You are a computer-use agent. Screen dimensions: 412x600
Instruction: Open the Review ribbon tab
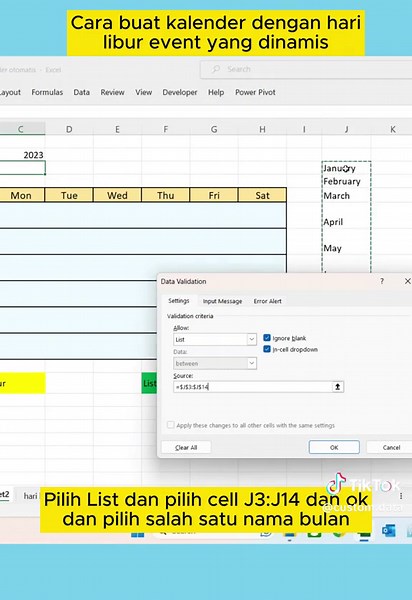[x=112, y=92]
